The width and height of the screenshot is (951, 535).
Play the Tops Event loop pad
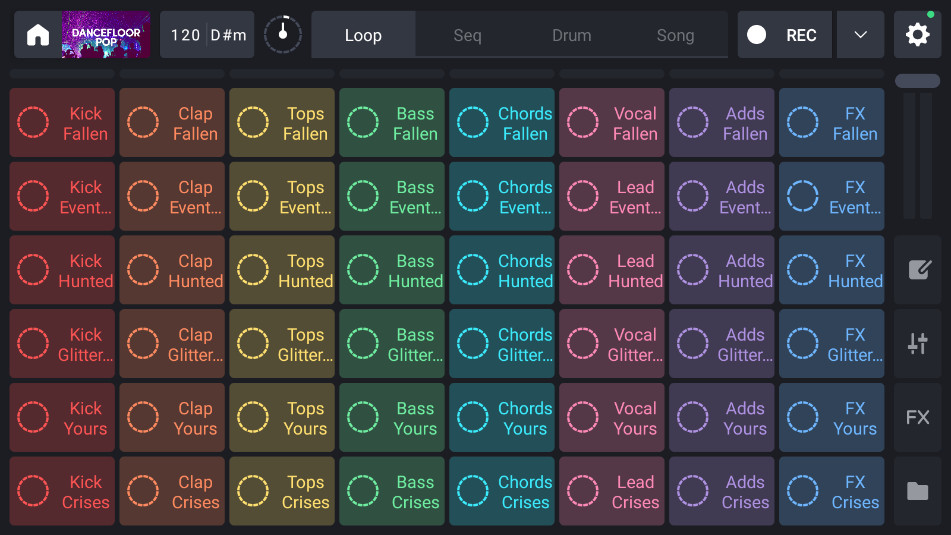[282, 197]
